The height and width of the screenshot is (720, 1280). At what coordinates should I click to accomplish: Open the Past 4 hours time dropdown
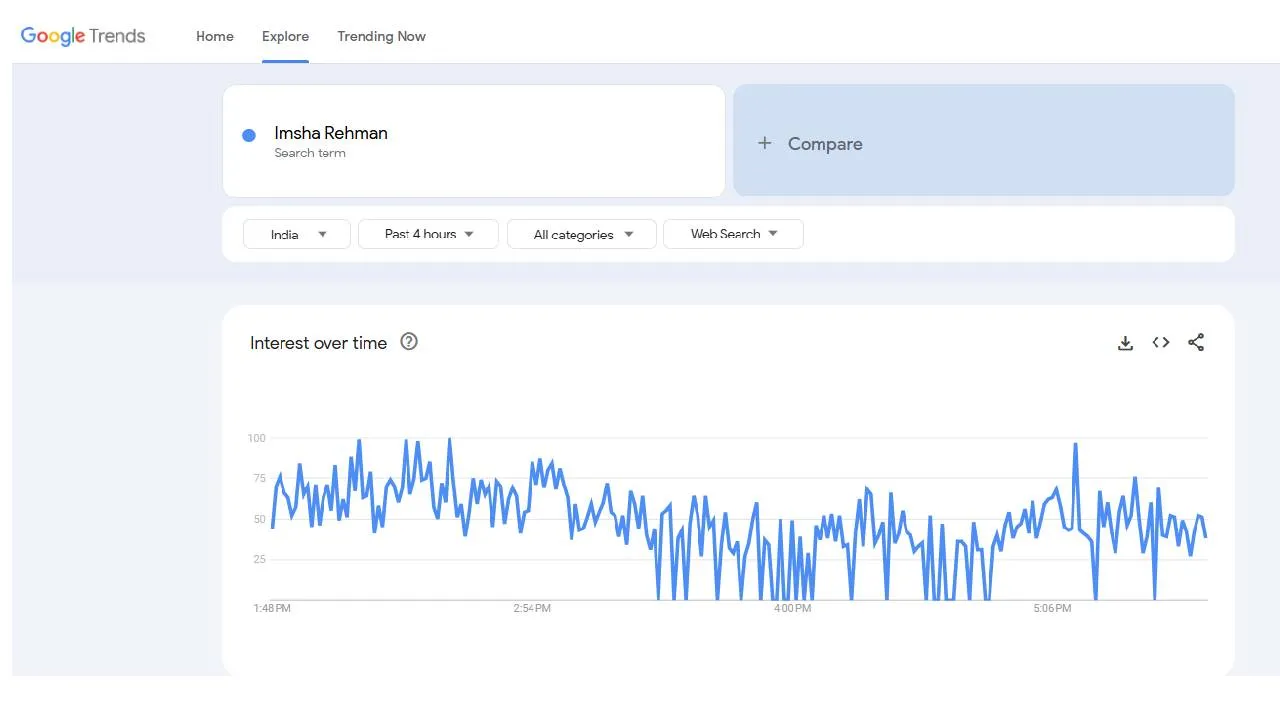pos(428,234)
